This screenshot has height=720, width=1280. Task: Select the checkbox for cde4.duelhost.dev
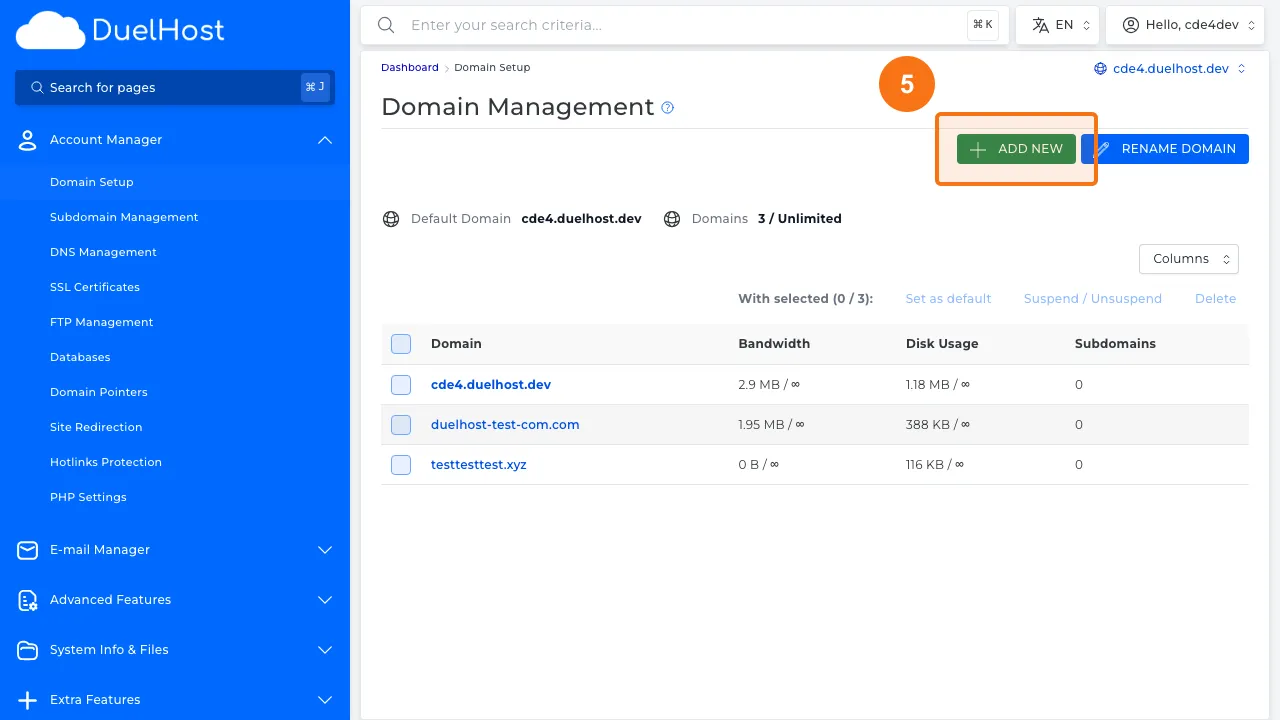(400, 385)
